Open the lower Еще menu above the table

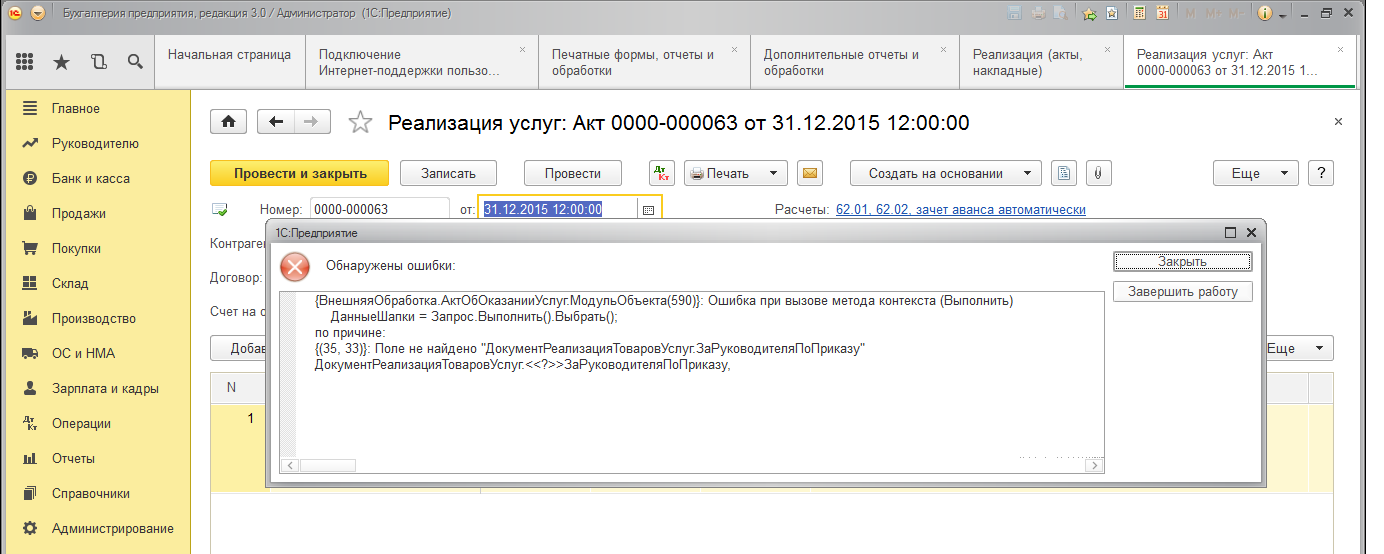pyautogui.click(x=1296, y=349)
